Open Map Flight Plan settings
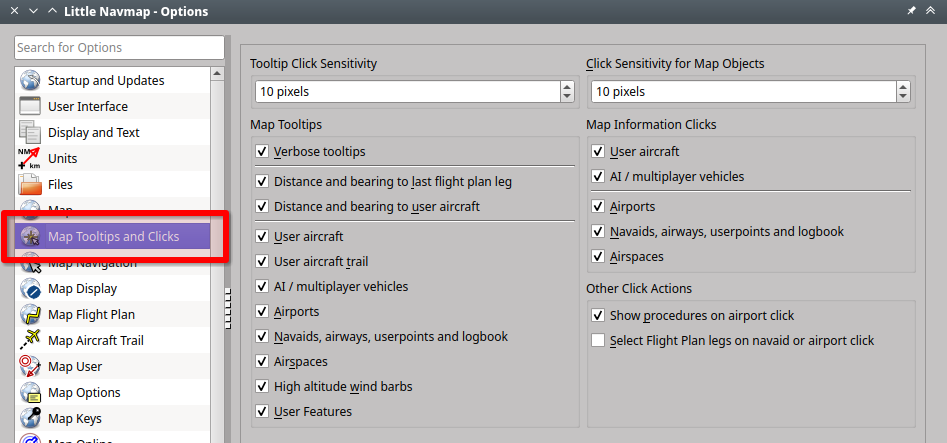The image size is (947, 443). (113, 315)
